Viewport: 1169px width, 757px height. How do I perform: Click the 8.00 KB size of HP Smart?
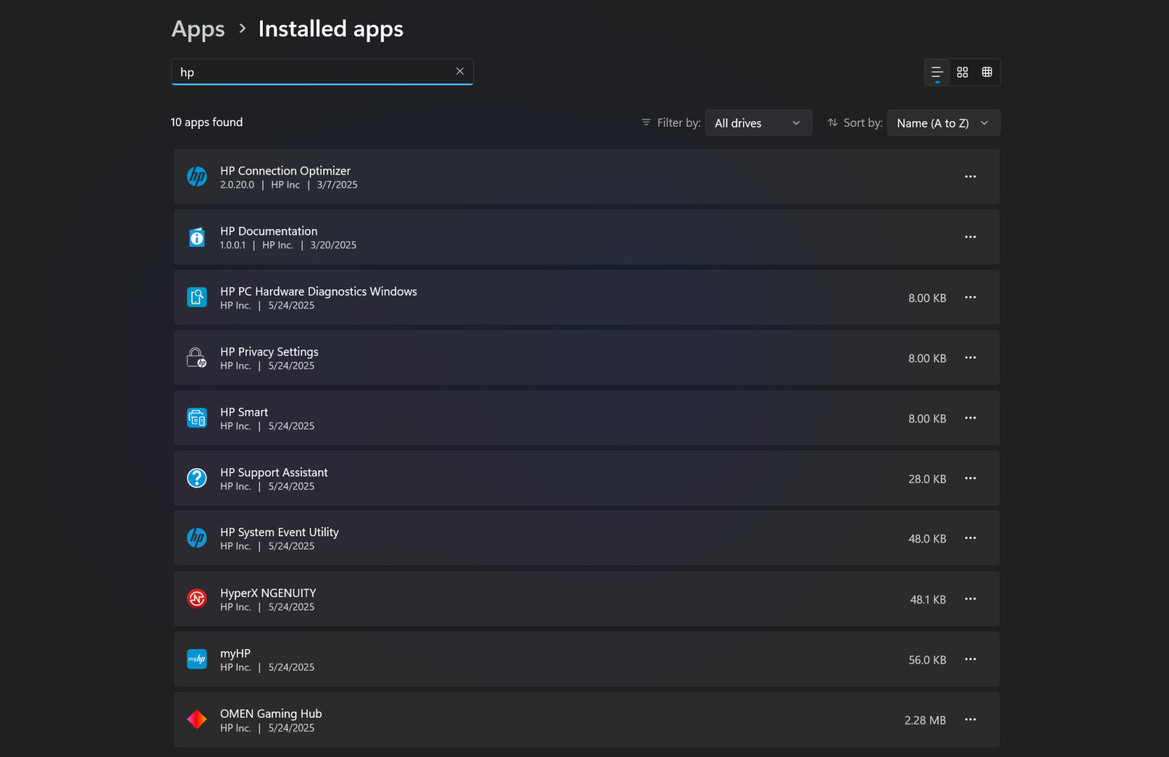927,419
